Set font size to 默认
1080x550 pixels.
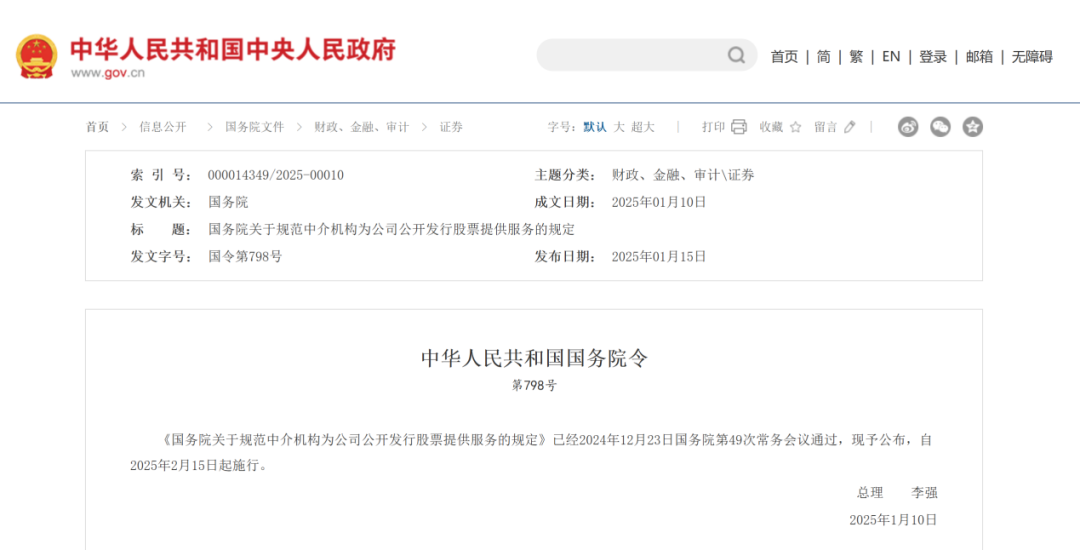coord(595,127)
